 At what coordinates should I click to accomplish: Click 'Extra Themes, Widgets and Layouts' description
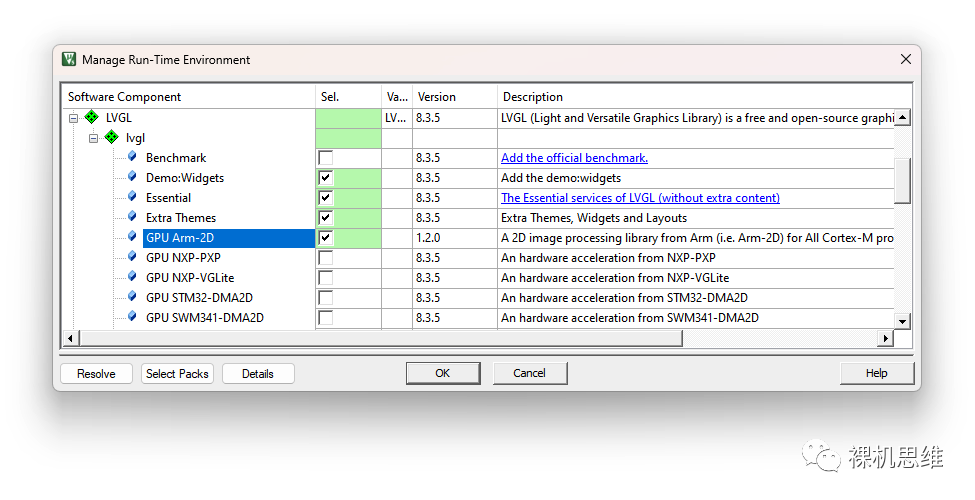[594, 218]
